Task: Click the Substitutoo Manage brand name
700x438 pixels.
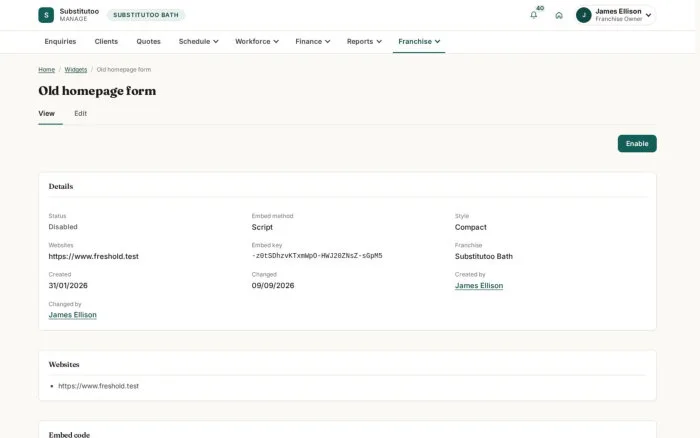Action: (79, 15)
